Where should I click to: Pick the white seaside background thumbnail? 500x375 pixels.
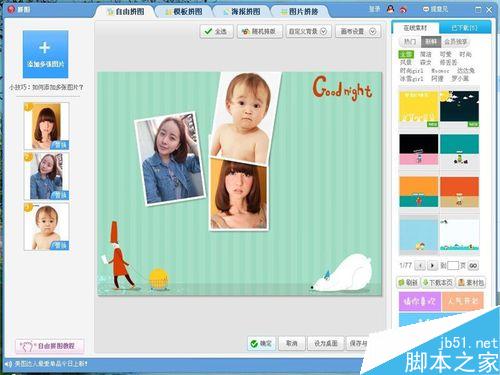click(x=459, y=234)
